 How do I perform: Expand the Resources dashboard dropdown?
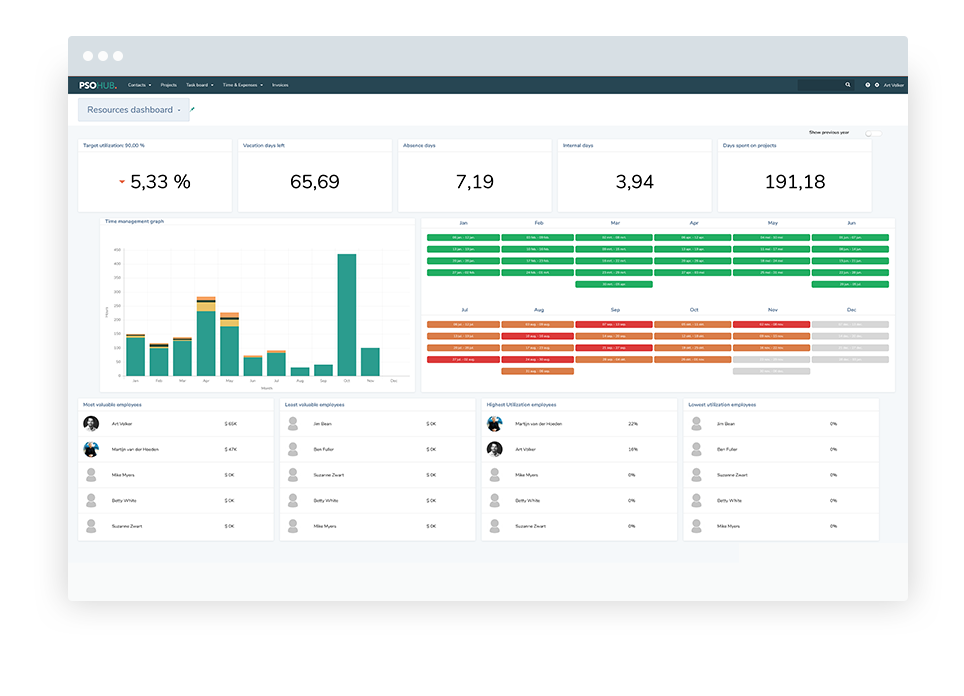coord(179,110)
